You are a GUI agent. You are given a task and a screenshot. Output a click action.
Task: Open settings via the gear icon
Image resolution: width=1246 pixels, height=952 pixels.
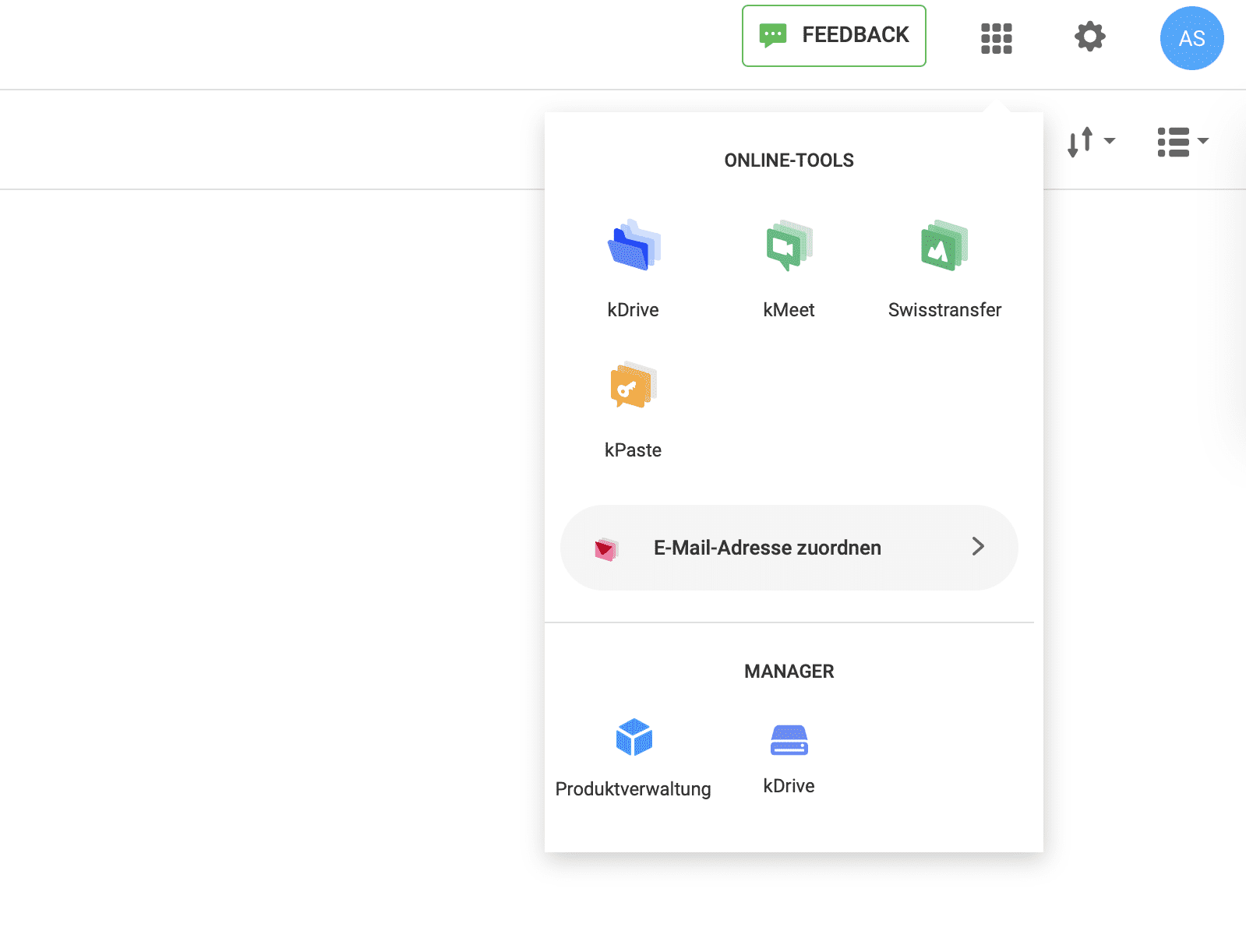(1090, 37)
